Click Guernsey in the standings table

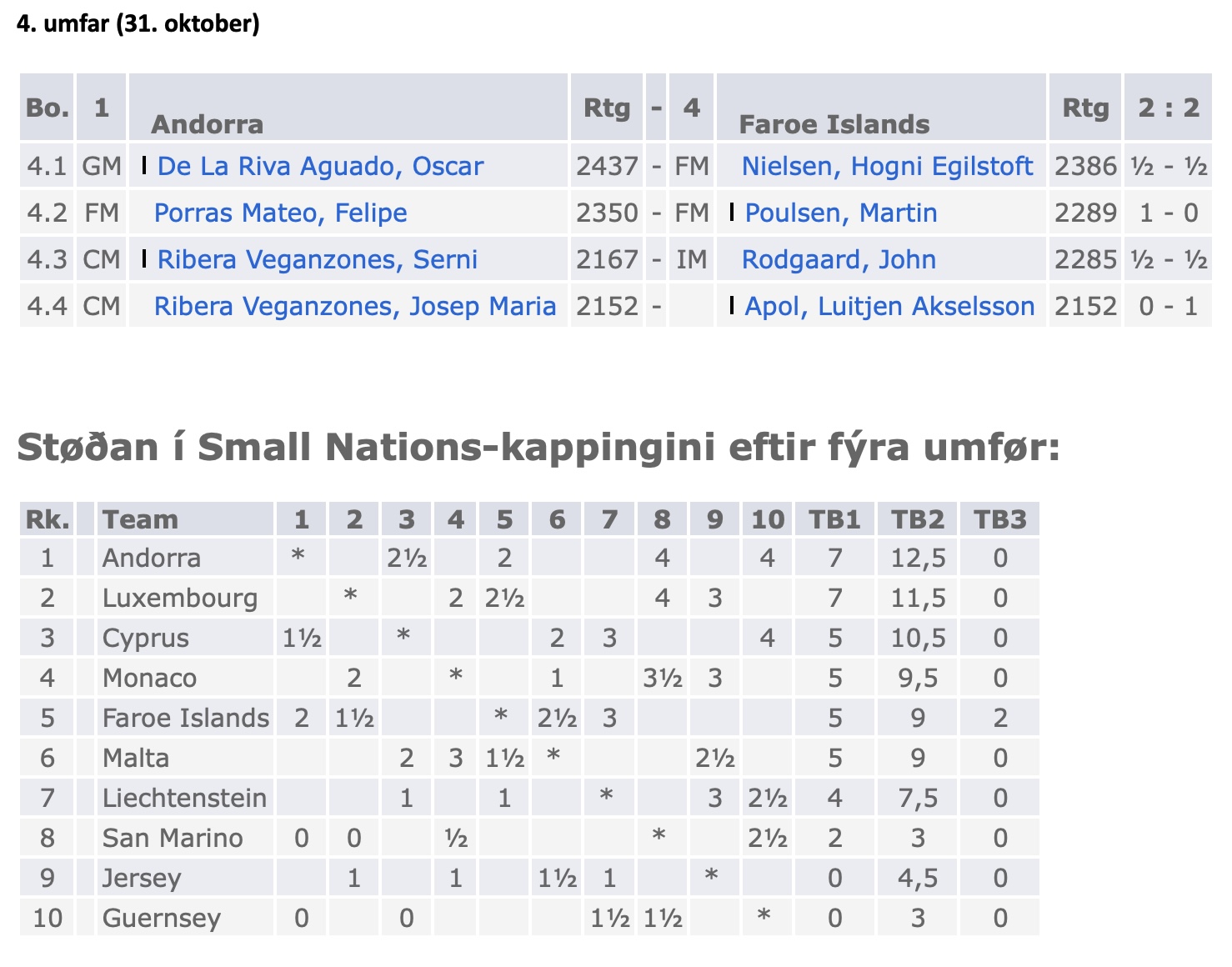click(x=161, y=918)
